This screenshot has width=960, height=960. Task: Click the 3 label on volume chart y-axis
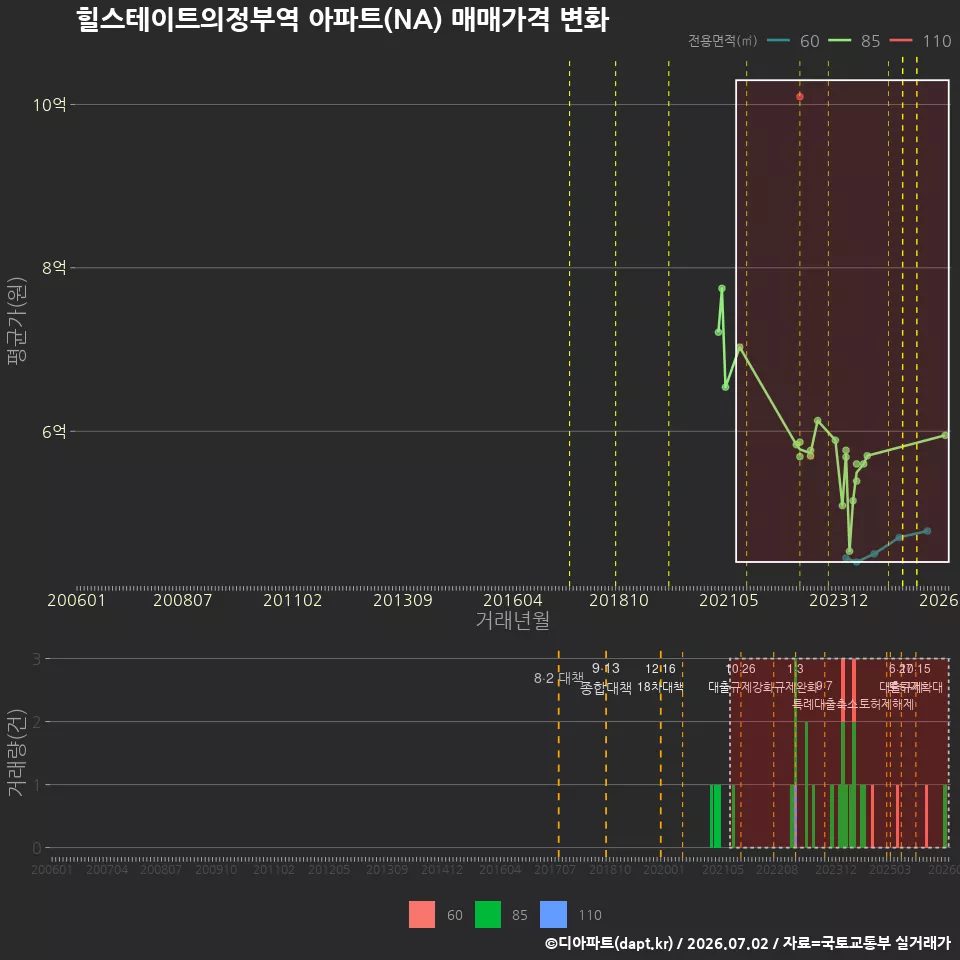tap(37, 659)
